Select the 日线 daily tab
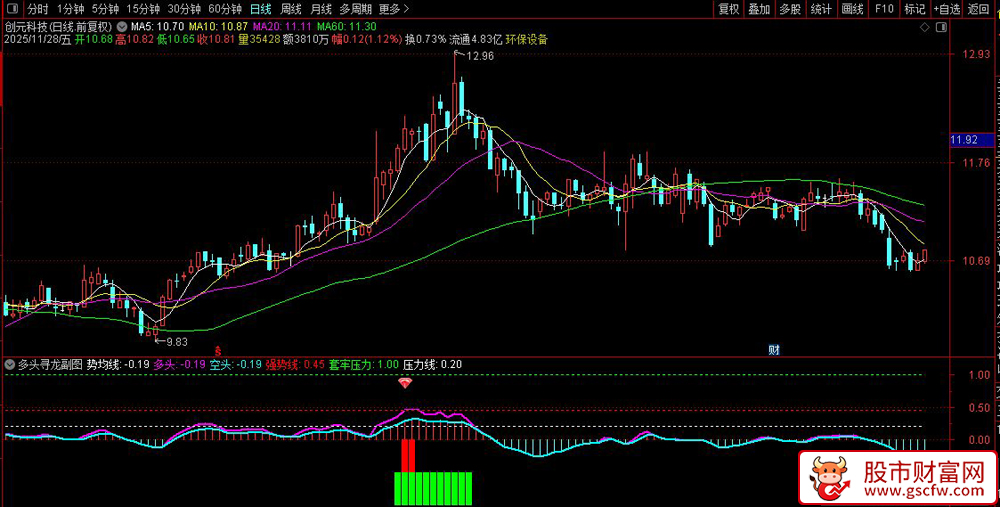Viewport: 1000px width, 507px height. click(260, 9)
